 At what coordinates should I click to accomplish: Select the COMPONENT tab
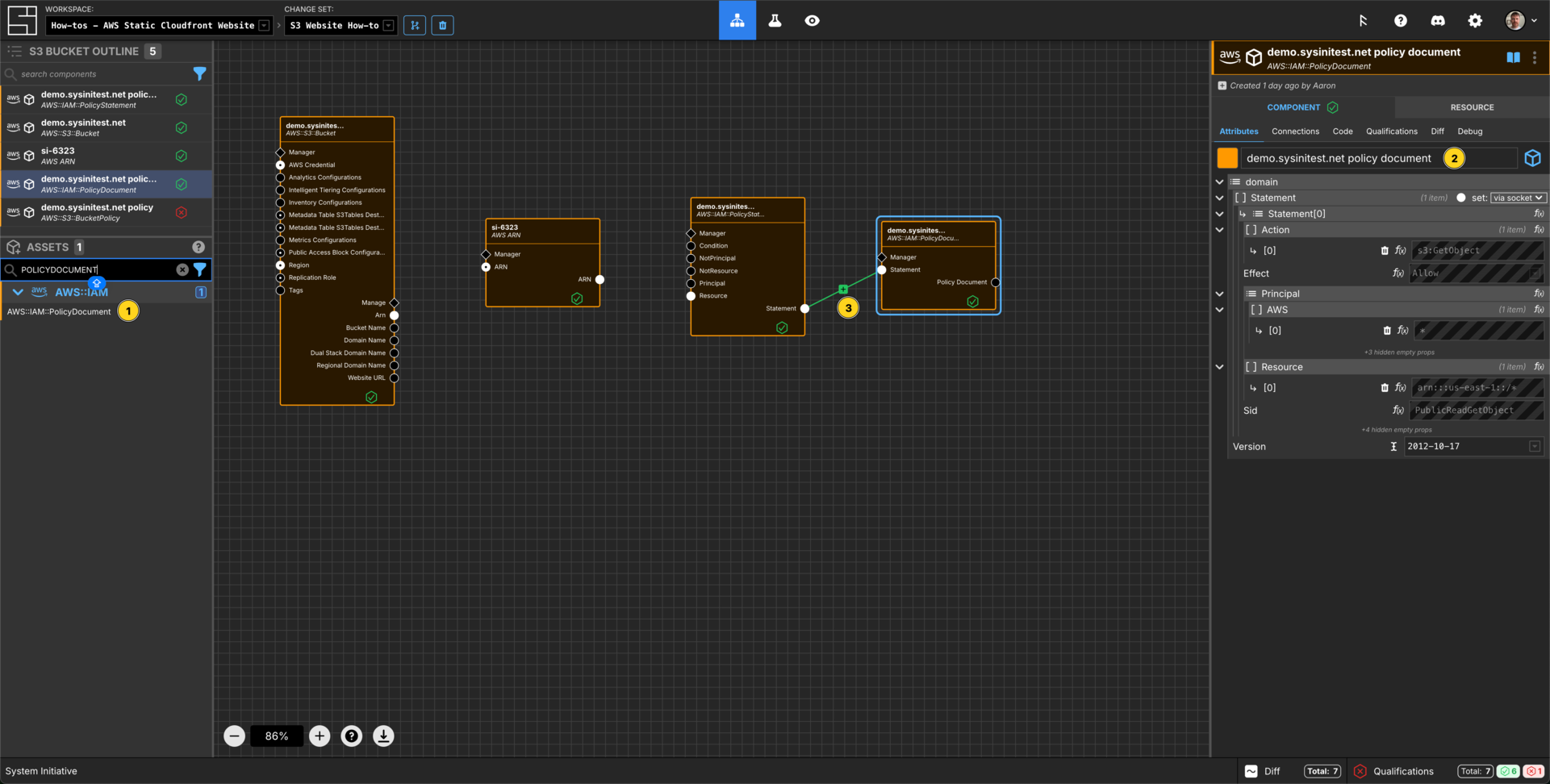tap(1302, 107)
